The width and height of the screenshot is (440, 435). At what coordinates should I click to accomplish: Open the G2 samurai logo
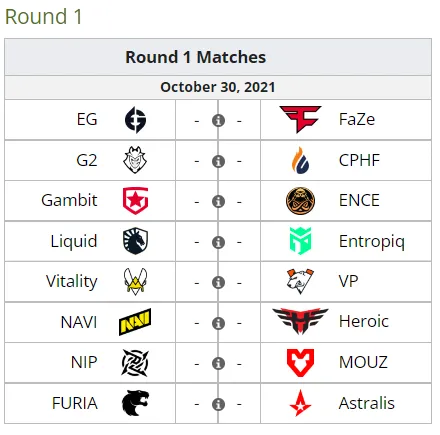(x=135, y=160)
